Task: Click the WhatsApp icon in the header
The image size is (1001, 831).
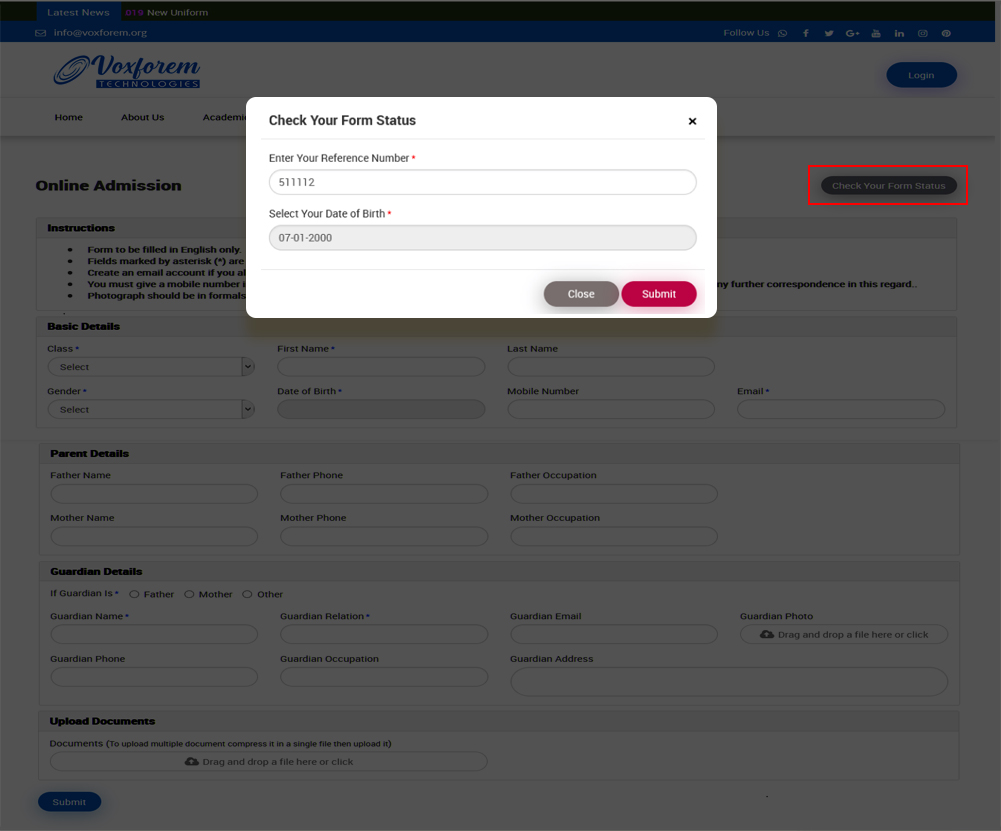Action: point(782,33)
